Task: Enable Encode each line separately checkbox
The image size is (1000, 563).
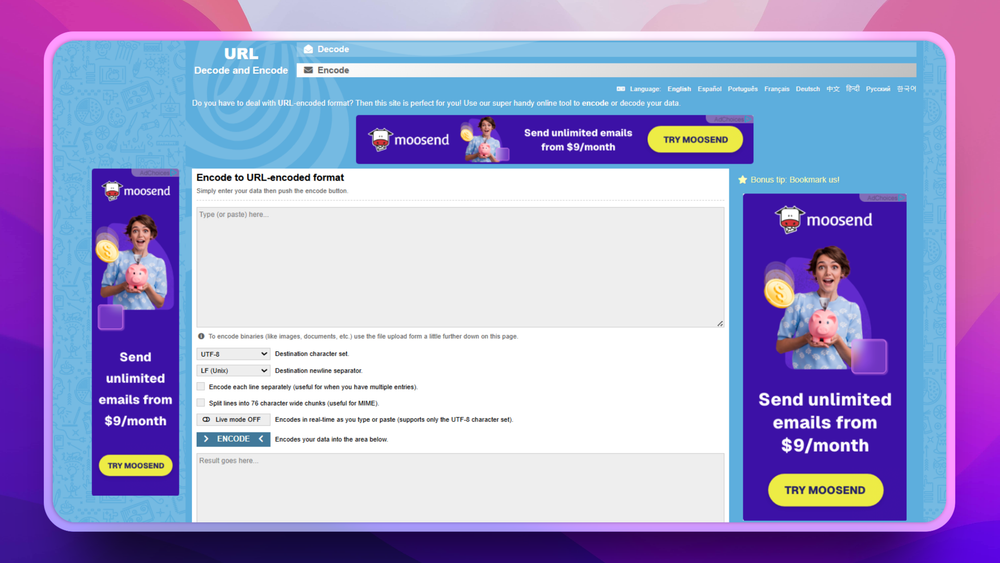Action: [x=201, y=386]
